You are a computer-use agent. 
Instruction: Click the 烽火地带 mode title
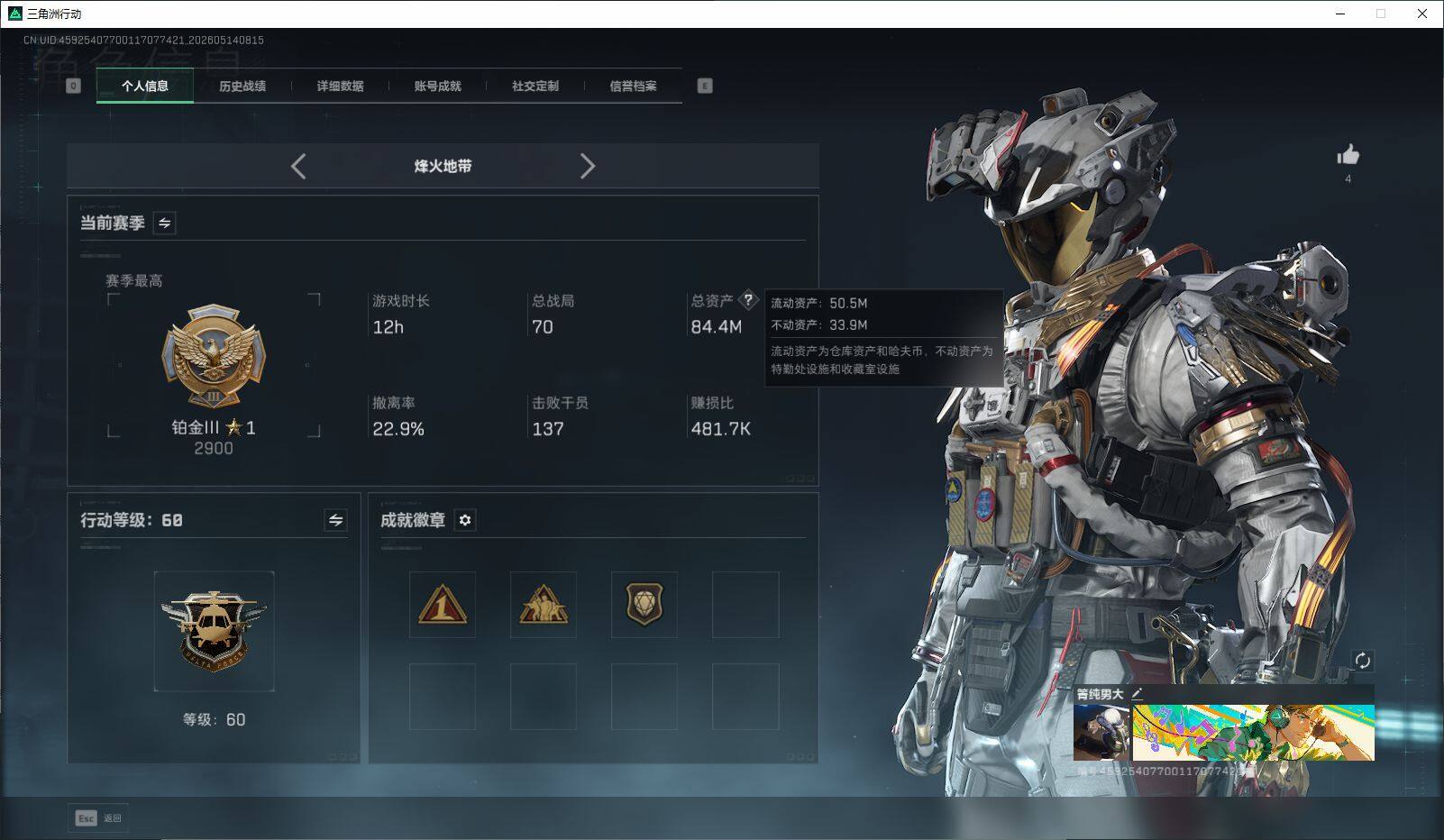coord(443,166)
